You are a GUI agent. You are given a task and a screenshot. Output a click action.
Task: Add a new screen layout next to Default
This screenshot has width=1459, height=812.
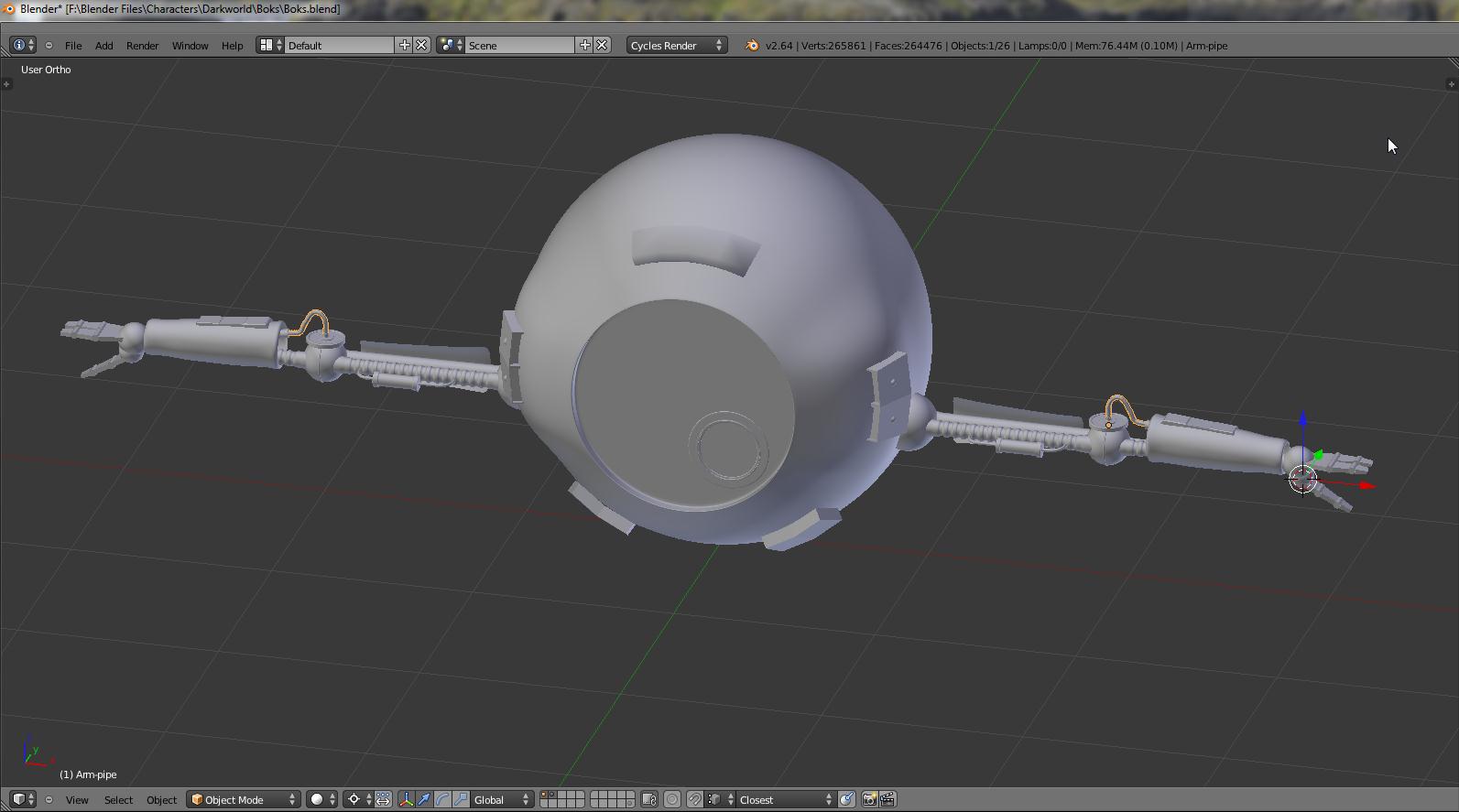404,46
